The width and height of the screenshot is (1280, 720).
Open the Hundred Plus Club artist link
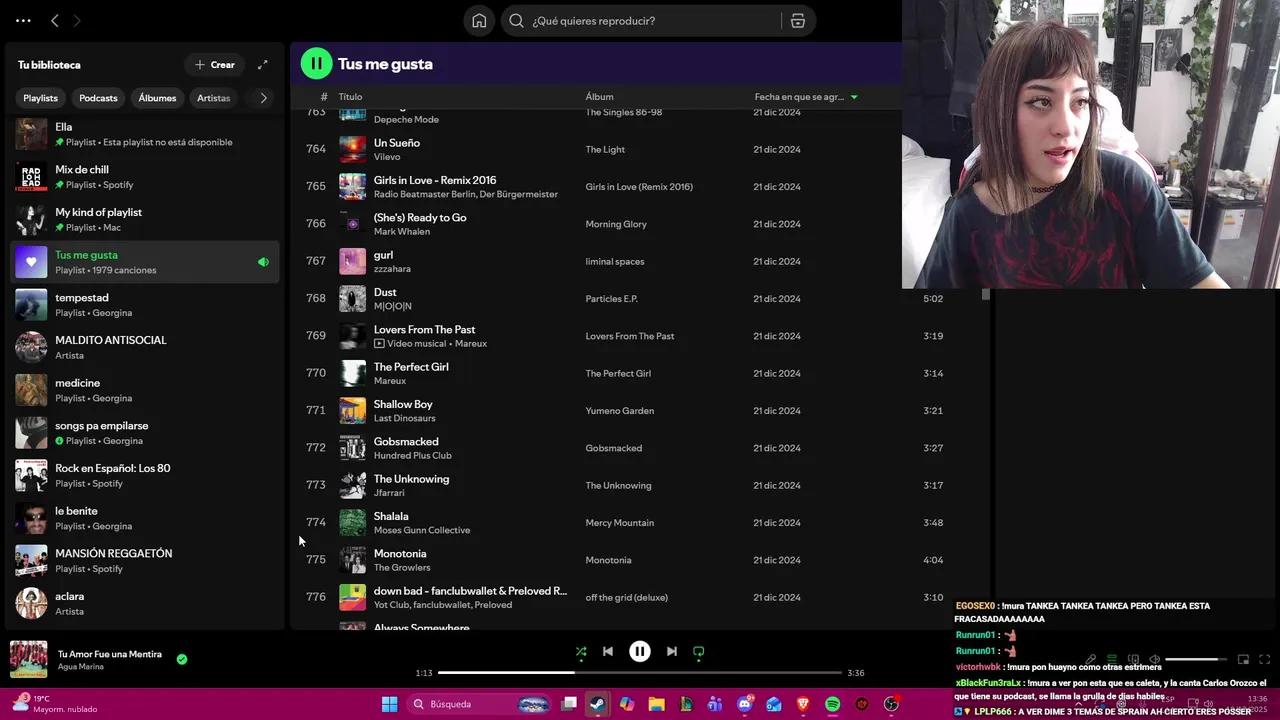(x=413, y=456)
